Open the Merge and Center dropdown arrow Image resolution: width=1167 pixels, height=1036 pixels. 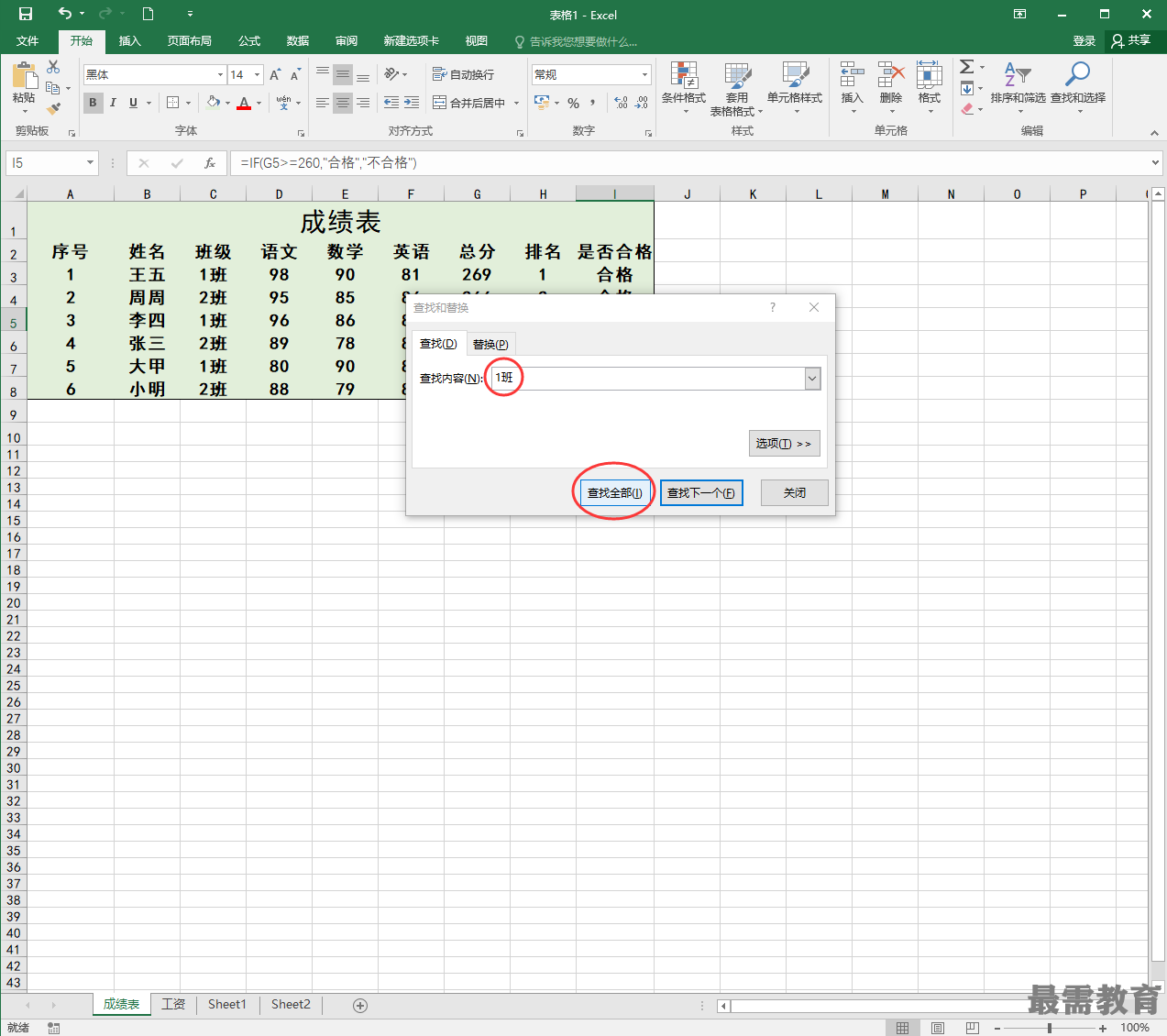[516, 103]
